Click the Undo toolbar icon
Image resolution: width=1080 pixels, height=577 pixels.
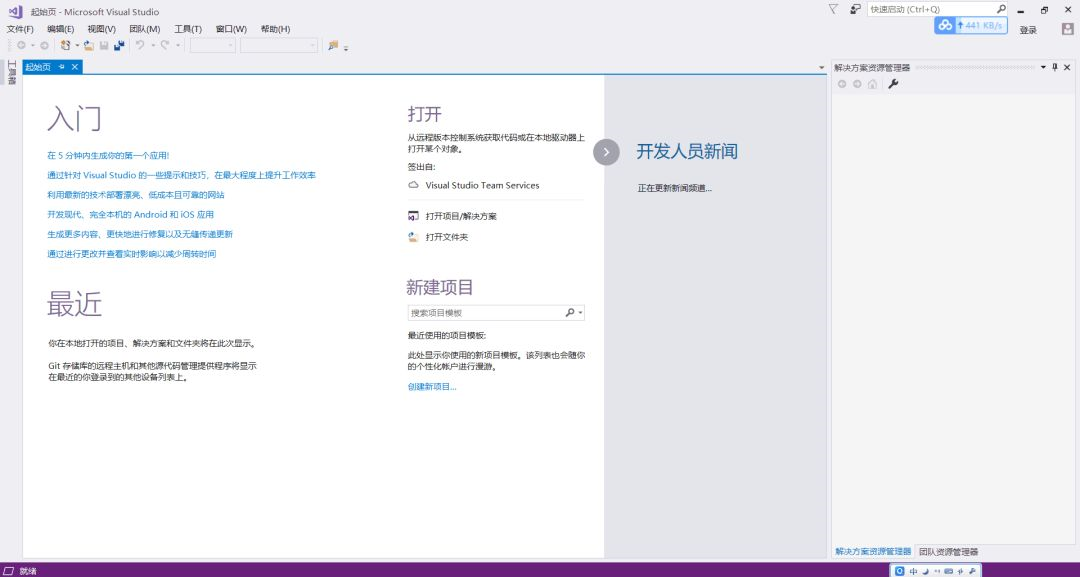tap(140, 45)
